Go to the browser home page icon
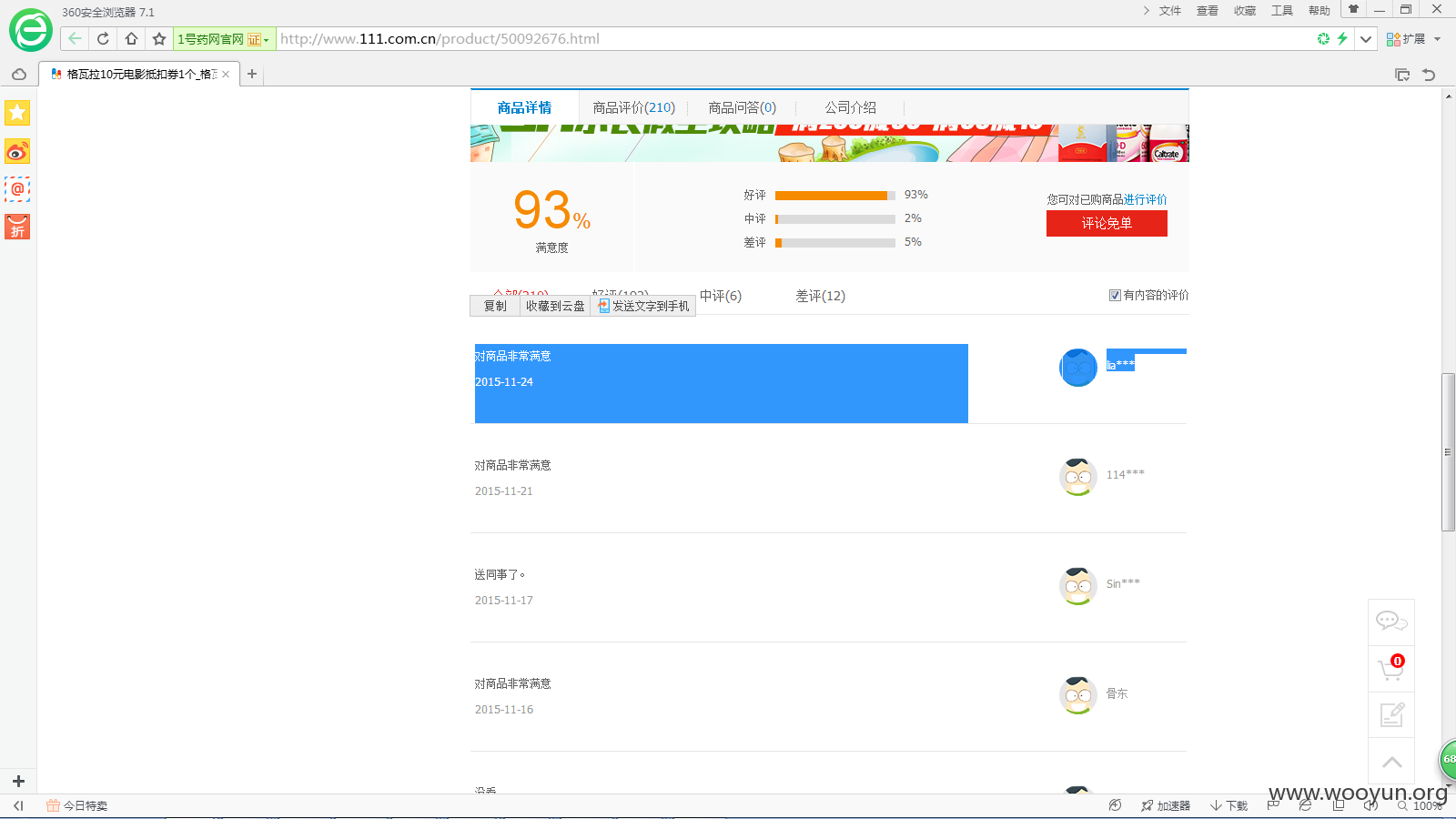This screenshot has height=819, width=1456. tap(131, 38)
